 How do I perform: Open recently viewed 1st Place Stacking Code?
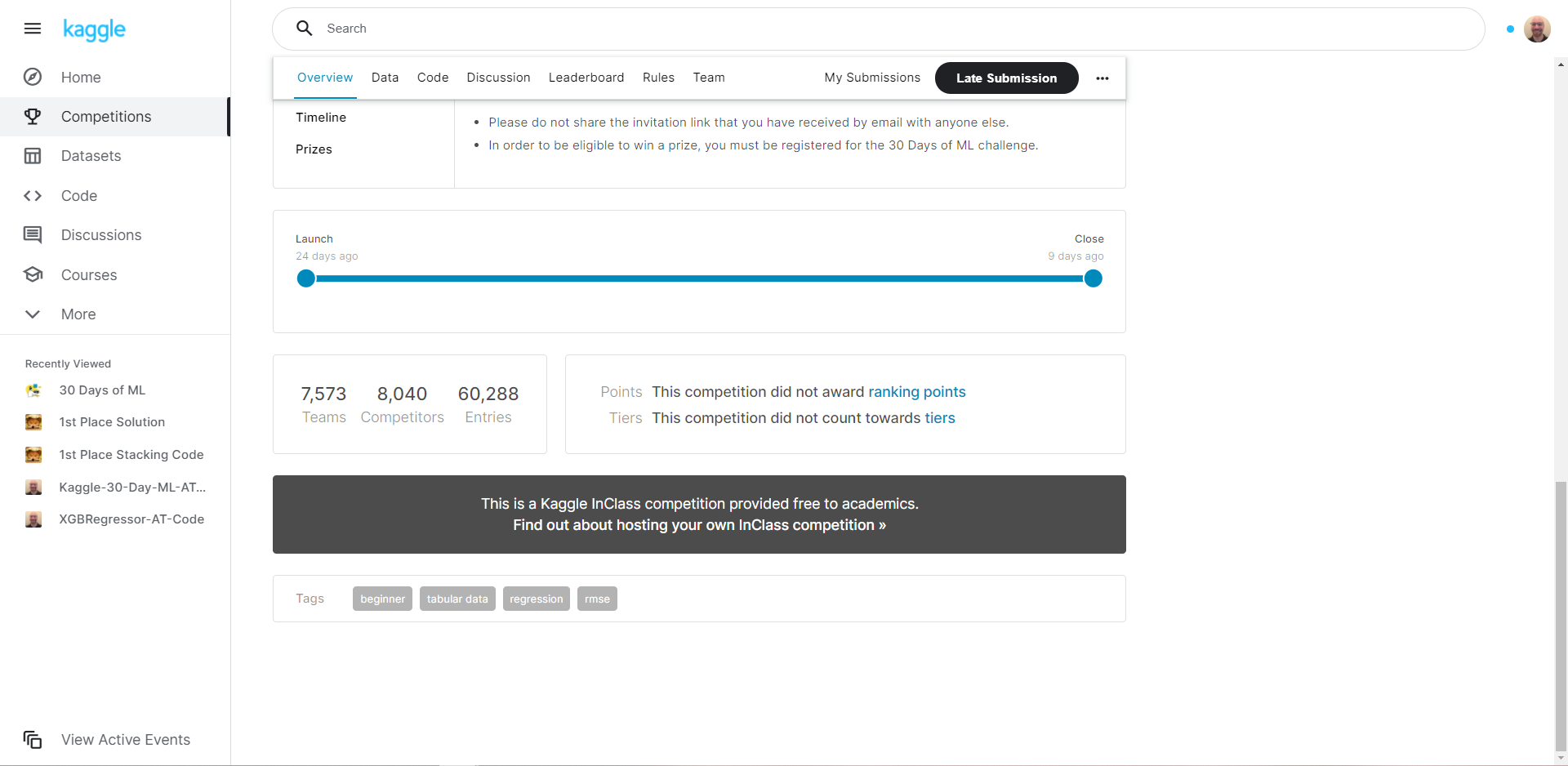click(131, 455)
